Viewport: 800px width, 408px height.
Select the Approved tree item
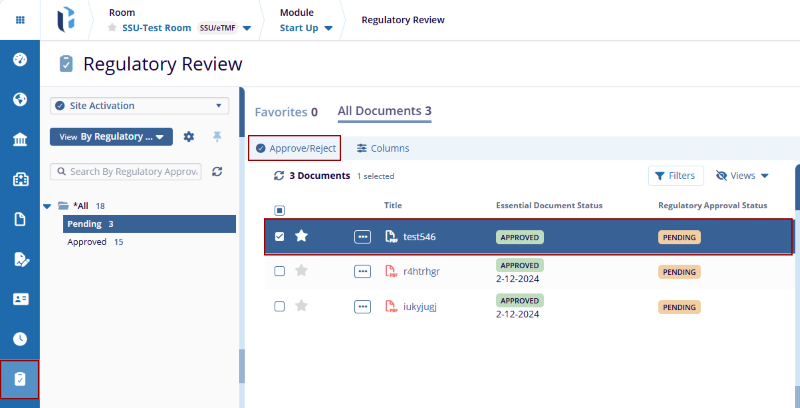coord(88,242)
